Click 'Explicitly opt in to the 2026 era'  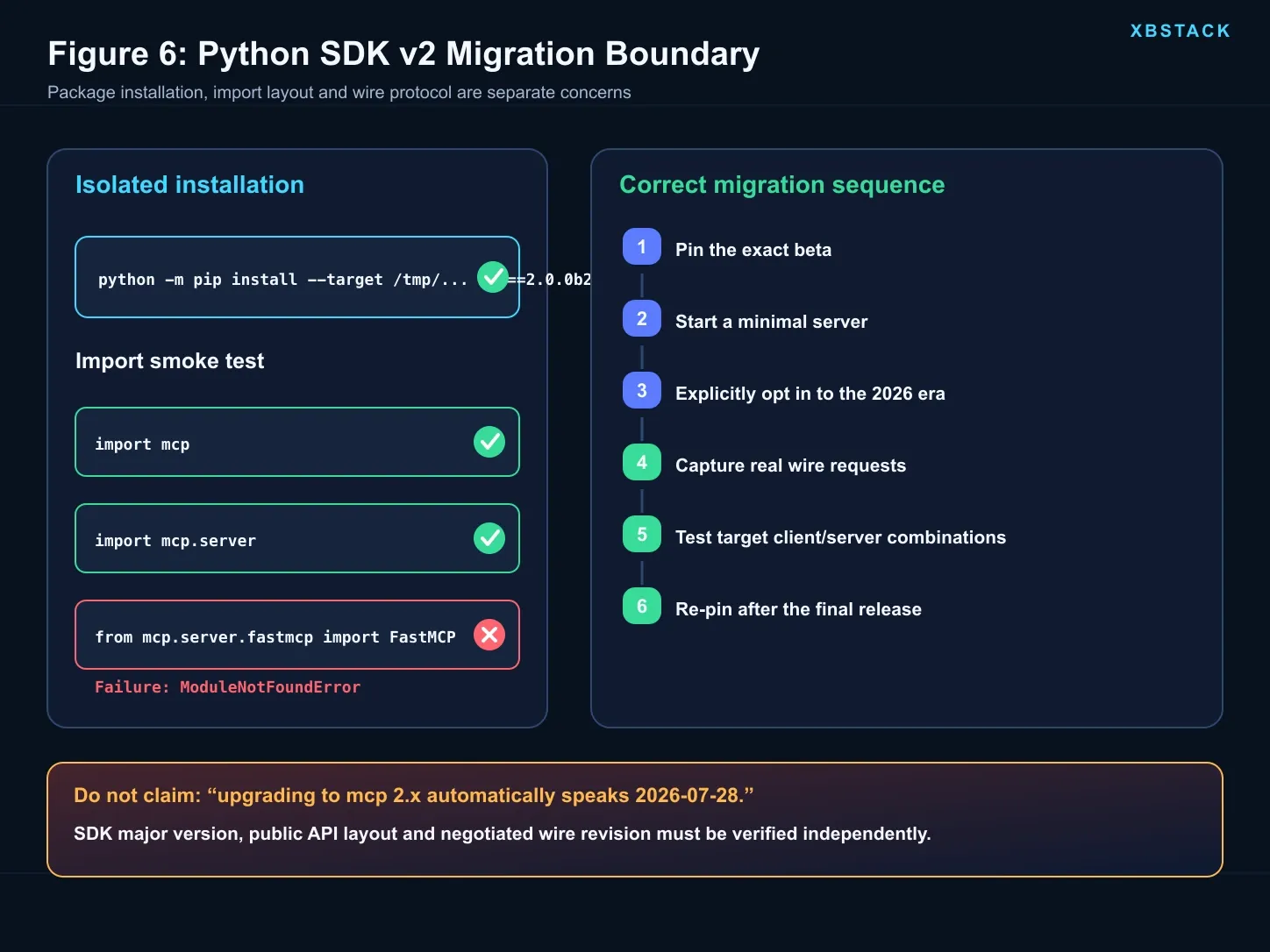pyautogui.click(x=810, y=394)
